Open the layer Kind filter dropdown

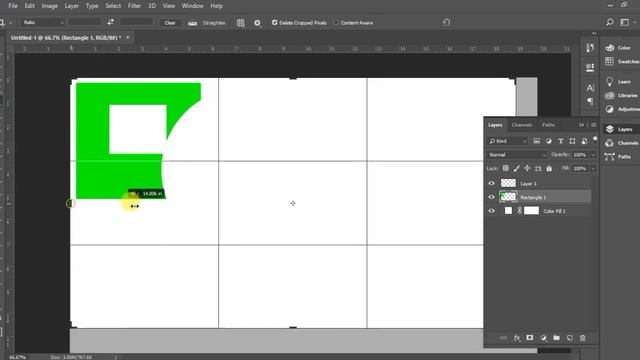point(508,141)
